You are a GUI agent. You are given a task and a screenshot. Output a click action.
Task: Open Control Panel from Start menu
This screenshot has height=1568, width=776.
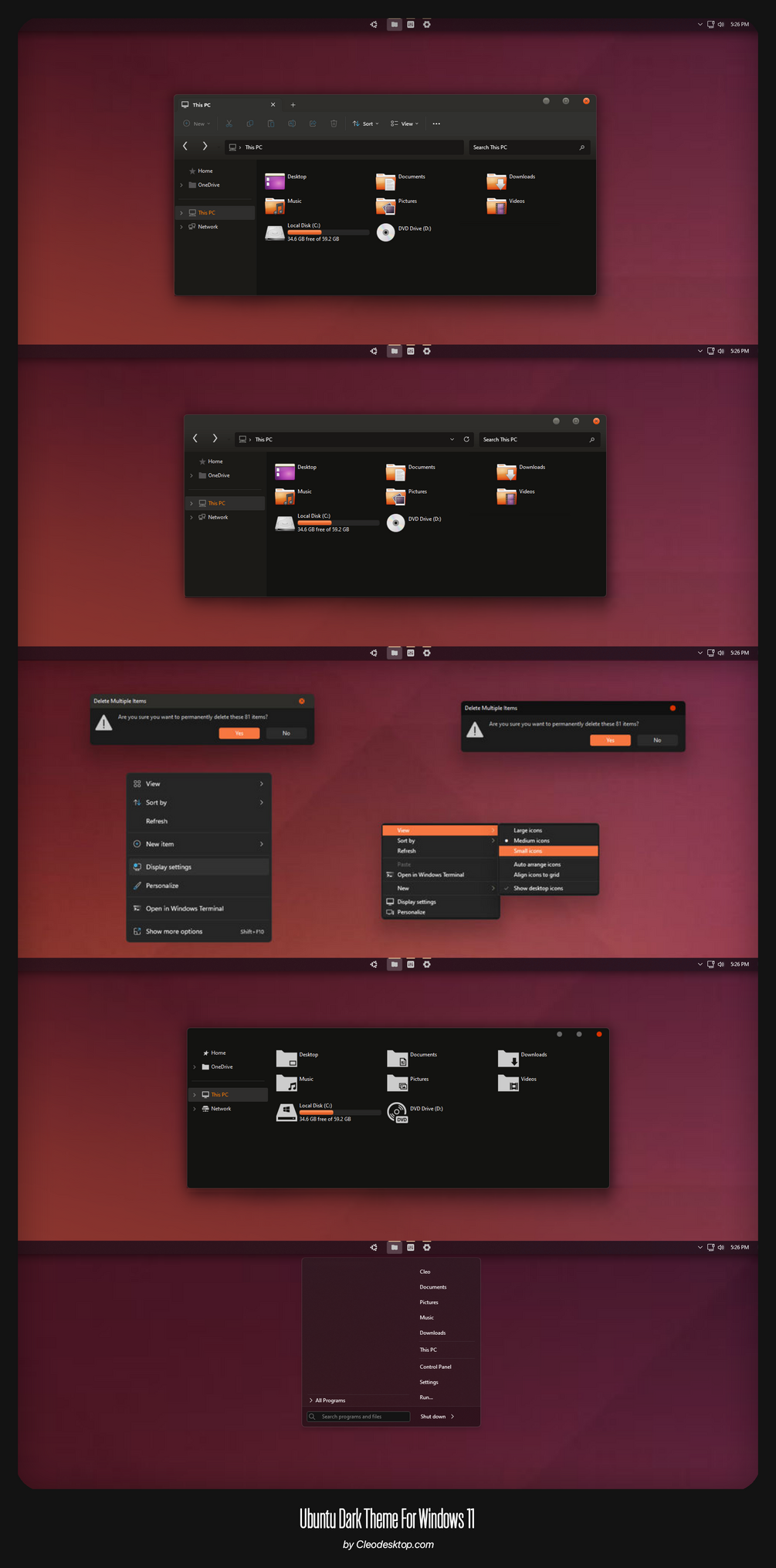coord(435,1367)
